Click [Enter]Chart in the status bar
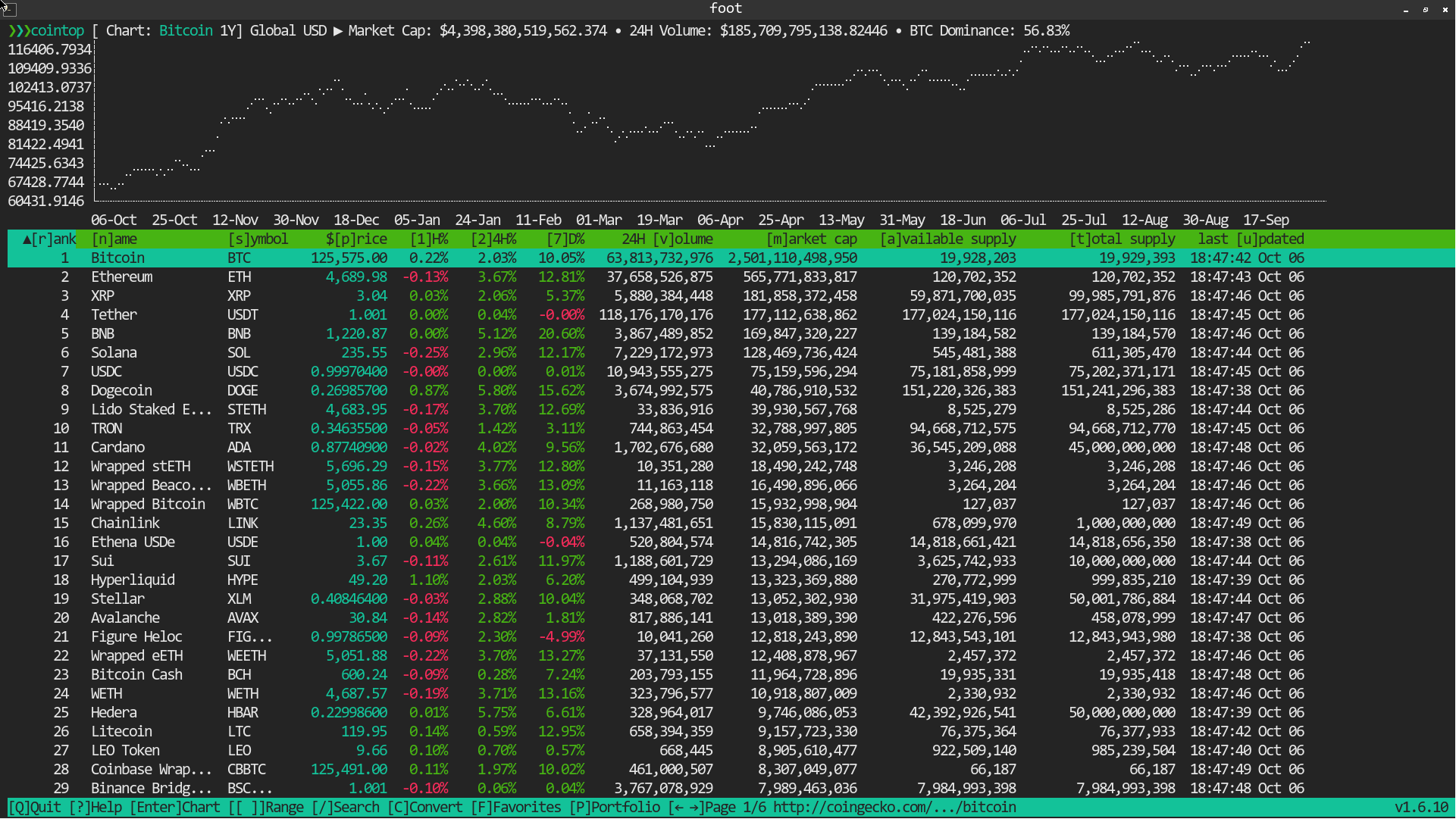 point(174,808)
